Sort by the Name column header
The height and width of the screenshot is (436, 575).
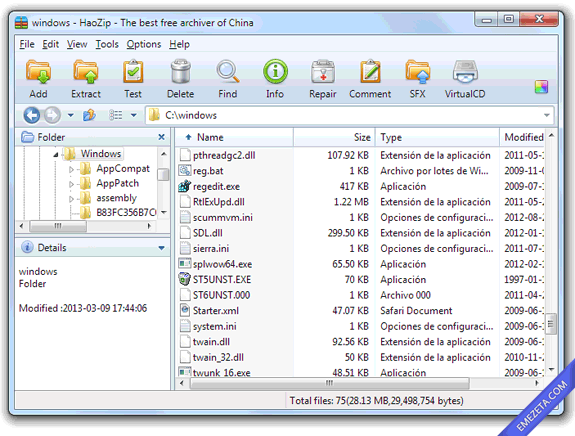(x=234, y=137)
